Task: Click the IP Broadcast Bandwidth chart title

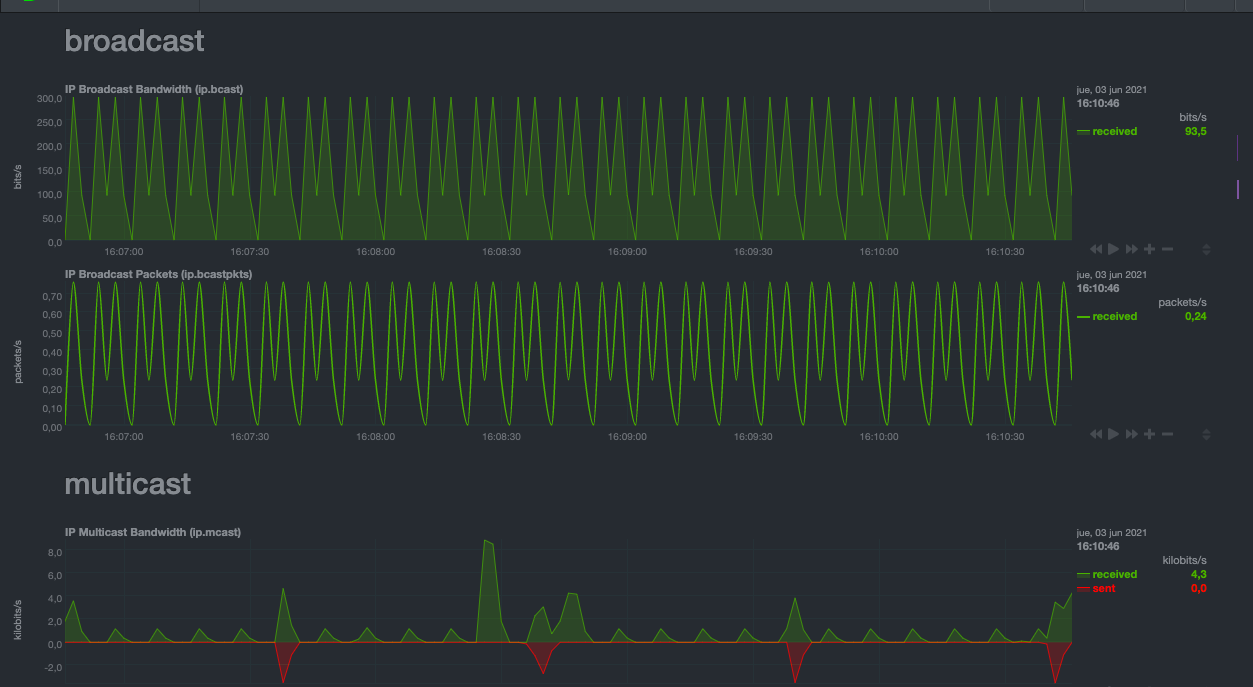Action: [x=154, y=89]
